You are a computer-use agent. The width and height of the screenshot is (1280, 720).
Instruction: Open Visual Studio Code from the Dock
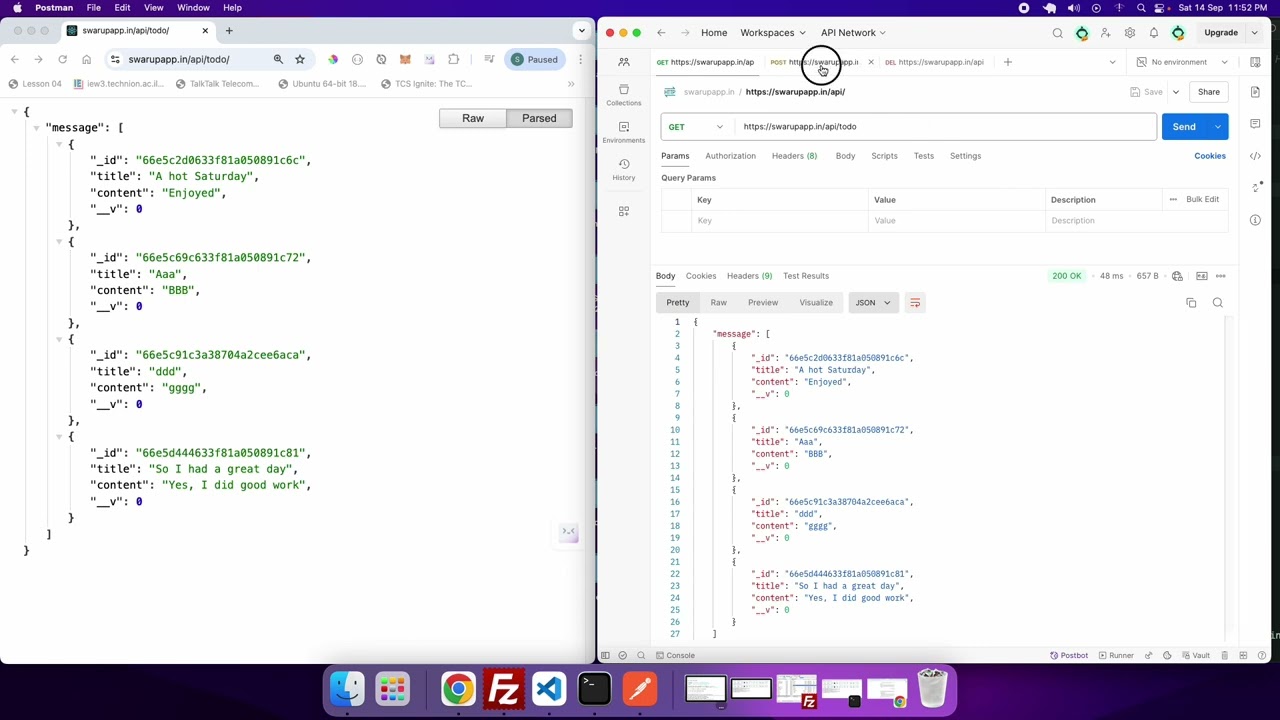(x=549, y=689)
